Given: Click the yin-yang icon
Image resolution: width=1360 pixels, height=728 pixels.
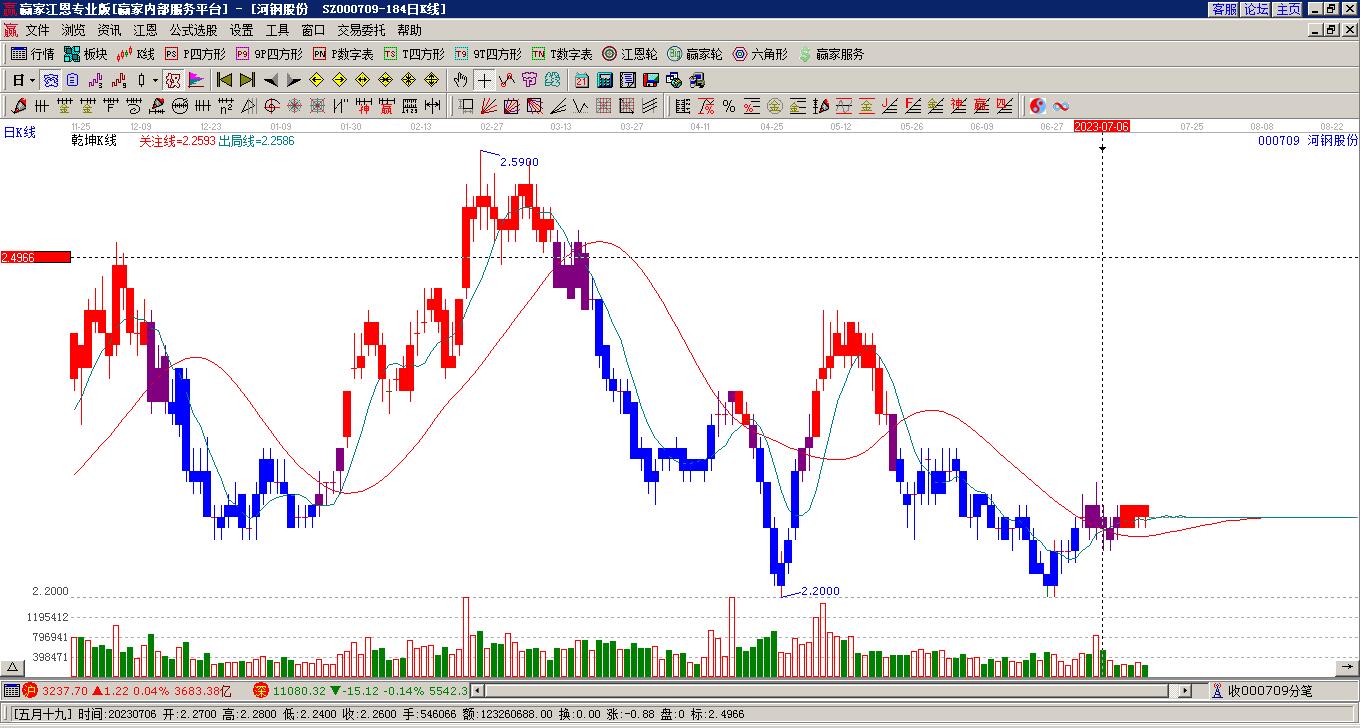Looking at the screenshot, I should click(1038, 106).
